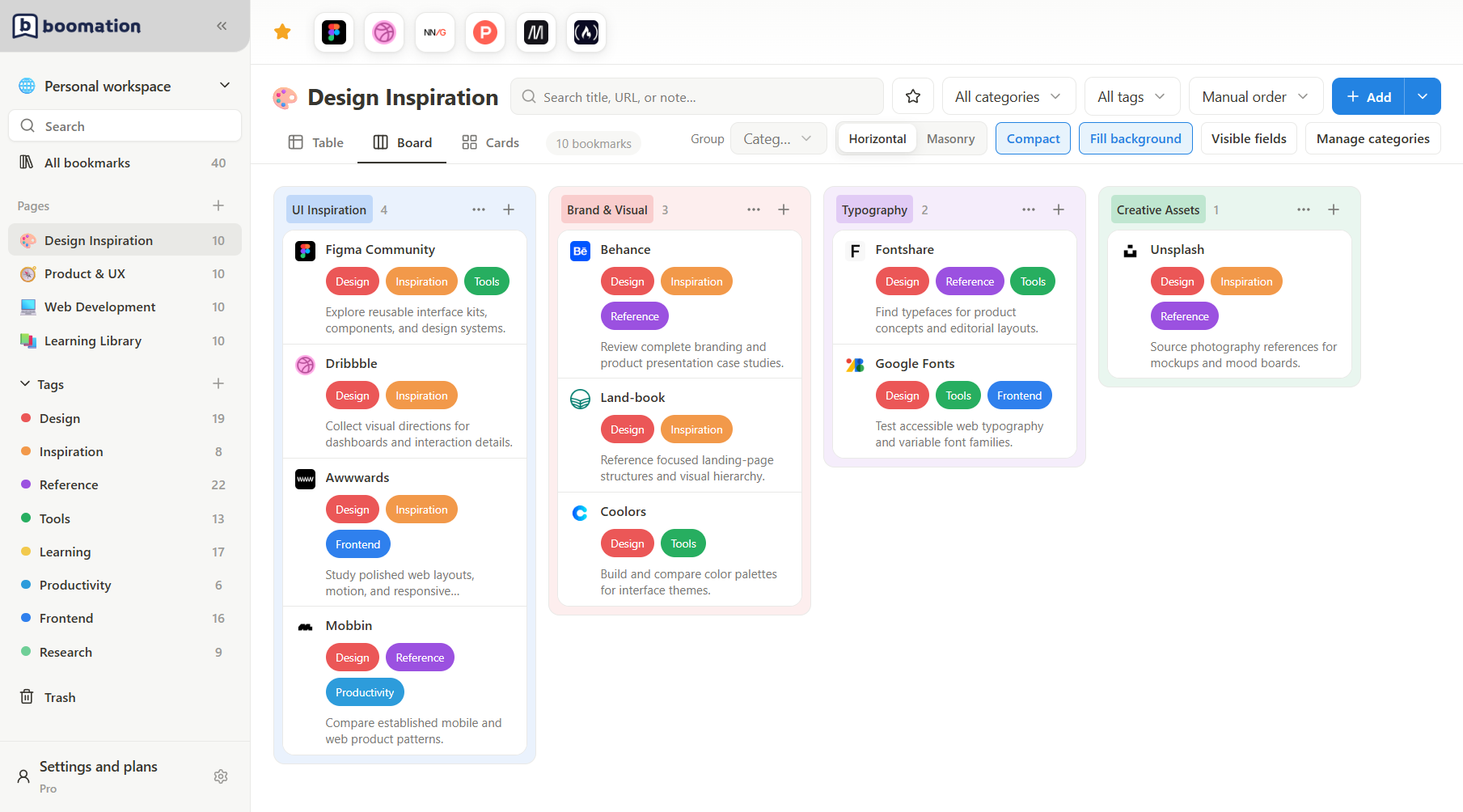Expand the Personal workspace switcher
The width and height of the screenshot is (1463, 812).
coord(125,86)
